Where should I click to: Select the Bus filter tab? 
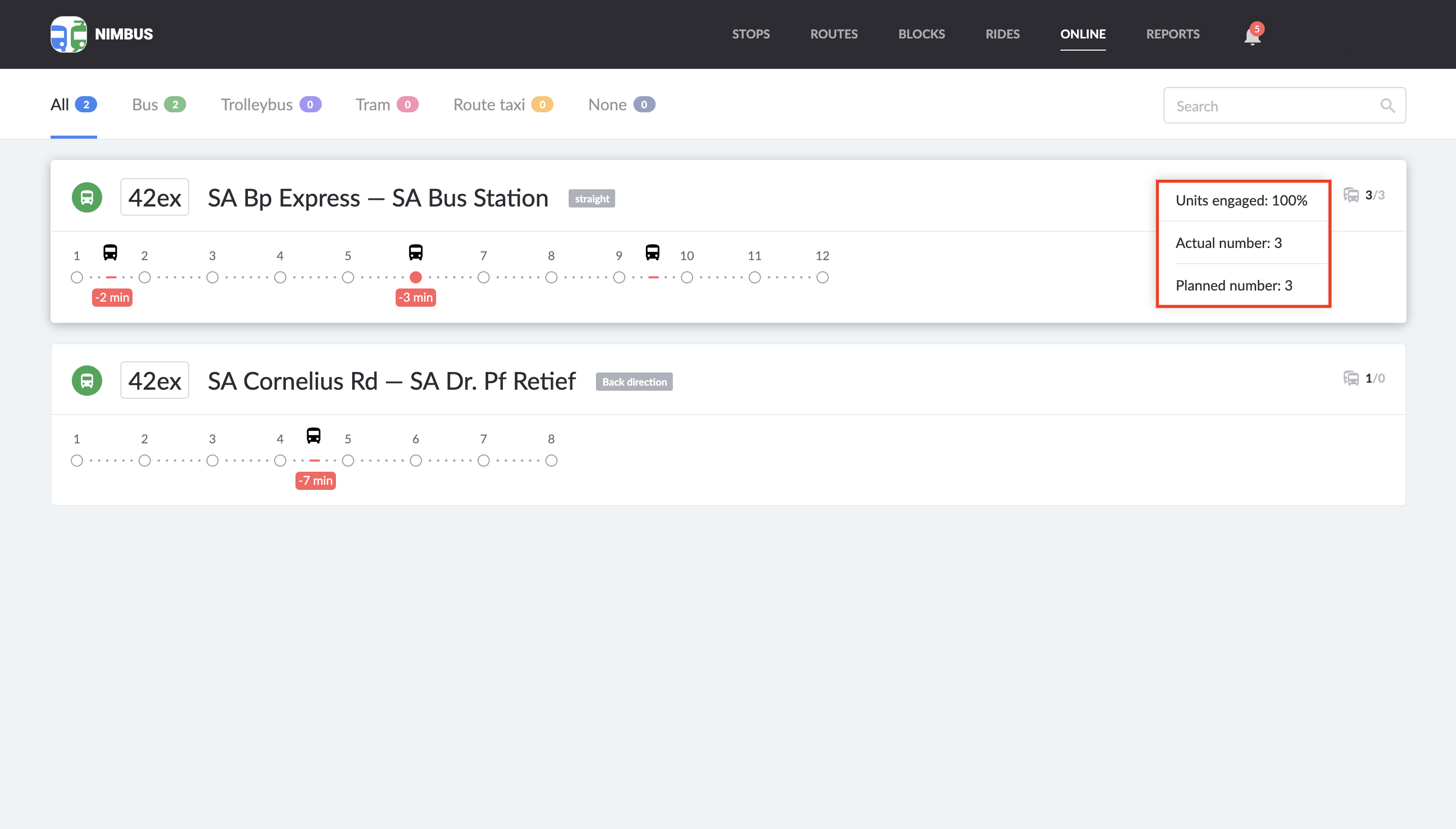point(158,104)
